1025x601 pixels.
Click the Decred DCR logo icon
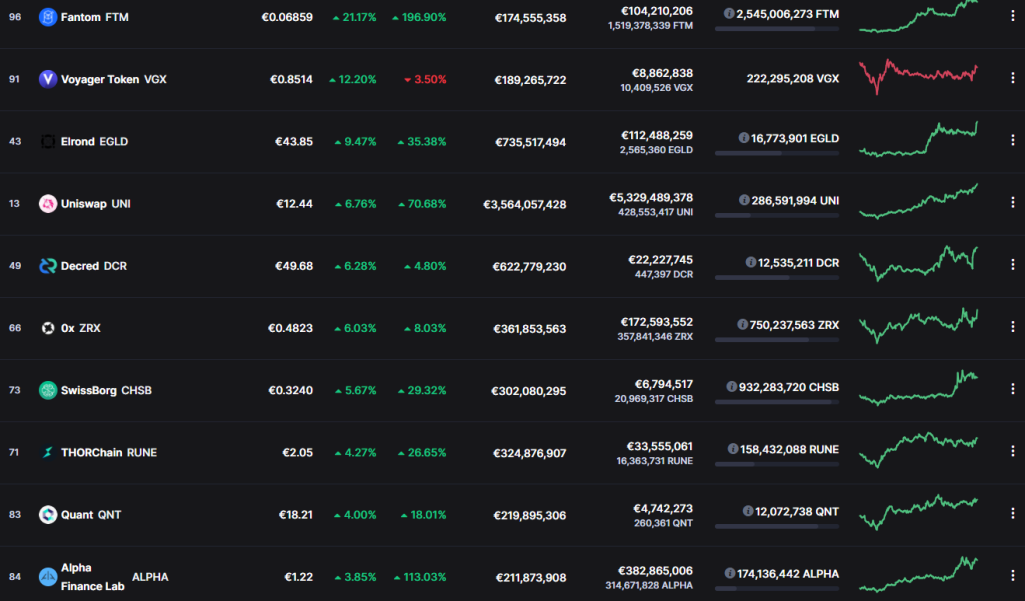point(48,266)
